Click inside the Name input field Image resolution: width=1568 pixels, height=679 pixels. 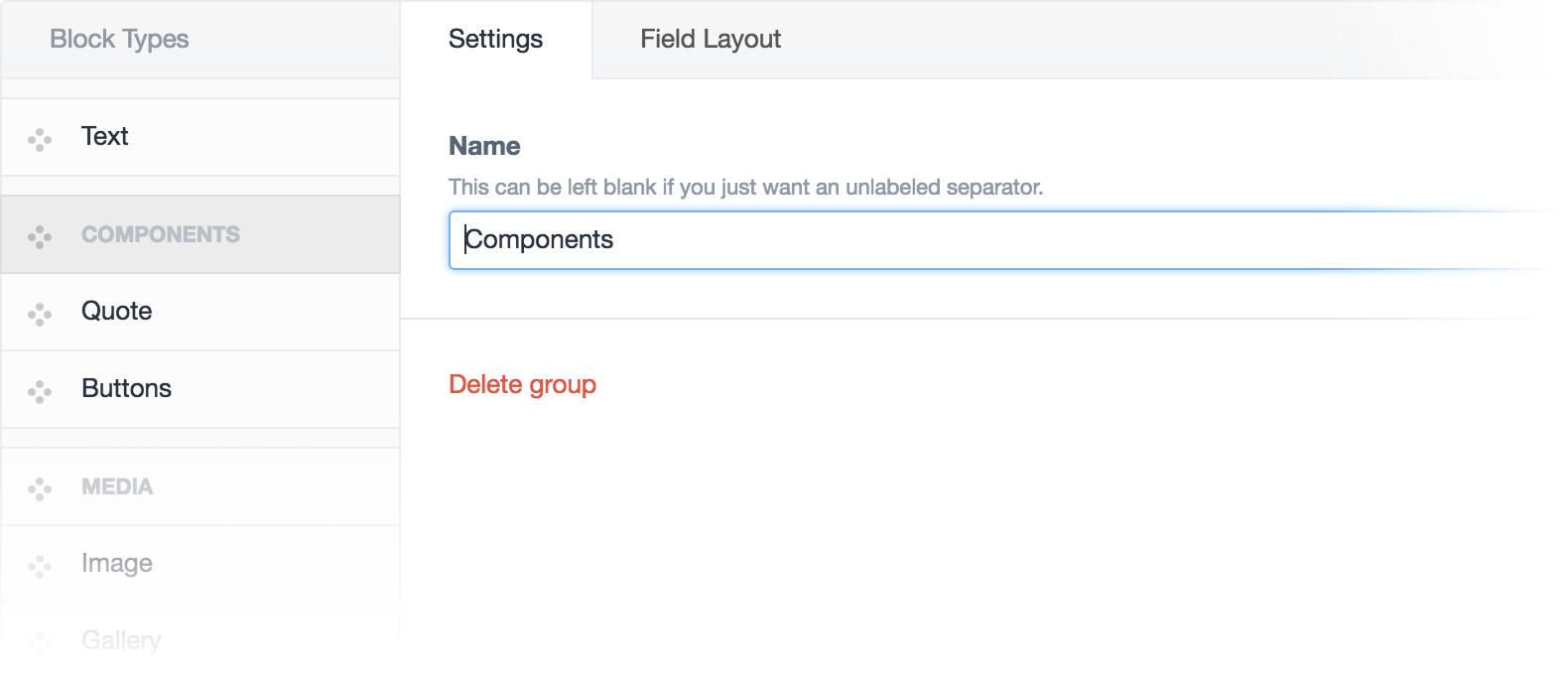point(1002,239)
